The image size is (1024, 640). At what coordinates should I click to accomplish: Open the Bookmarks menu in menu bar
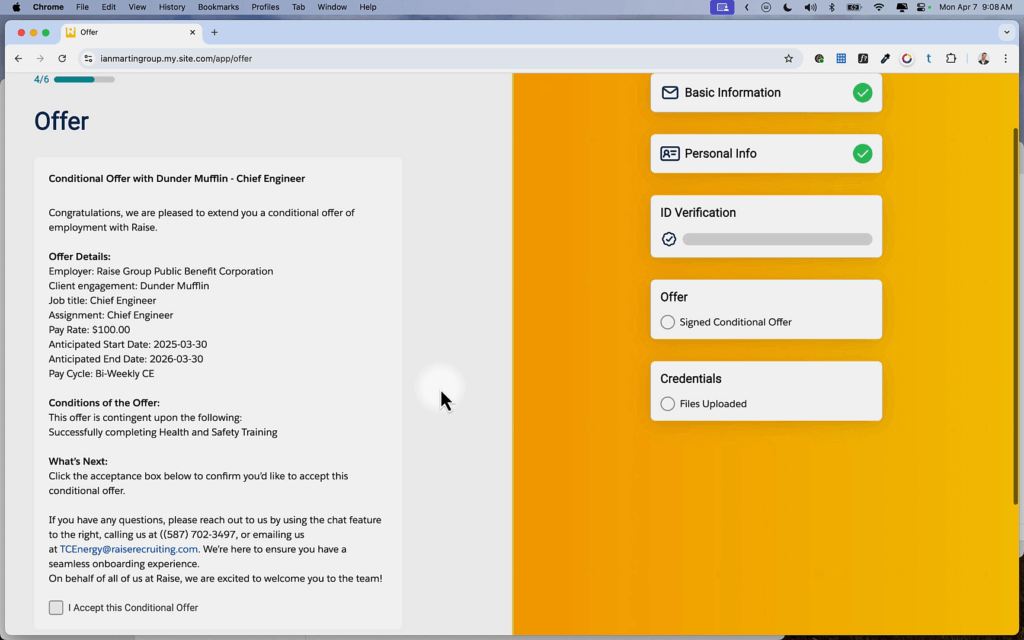(x=218, y=7)
